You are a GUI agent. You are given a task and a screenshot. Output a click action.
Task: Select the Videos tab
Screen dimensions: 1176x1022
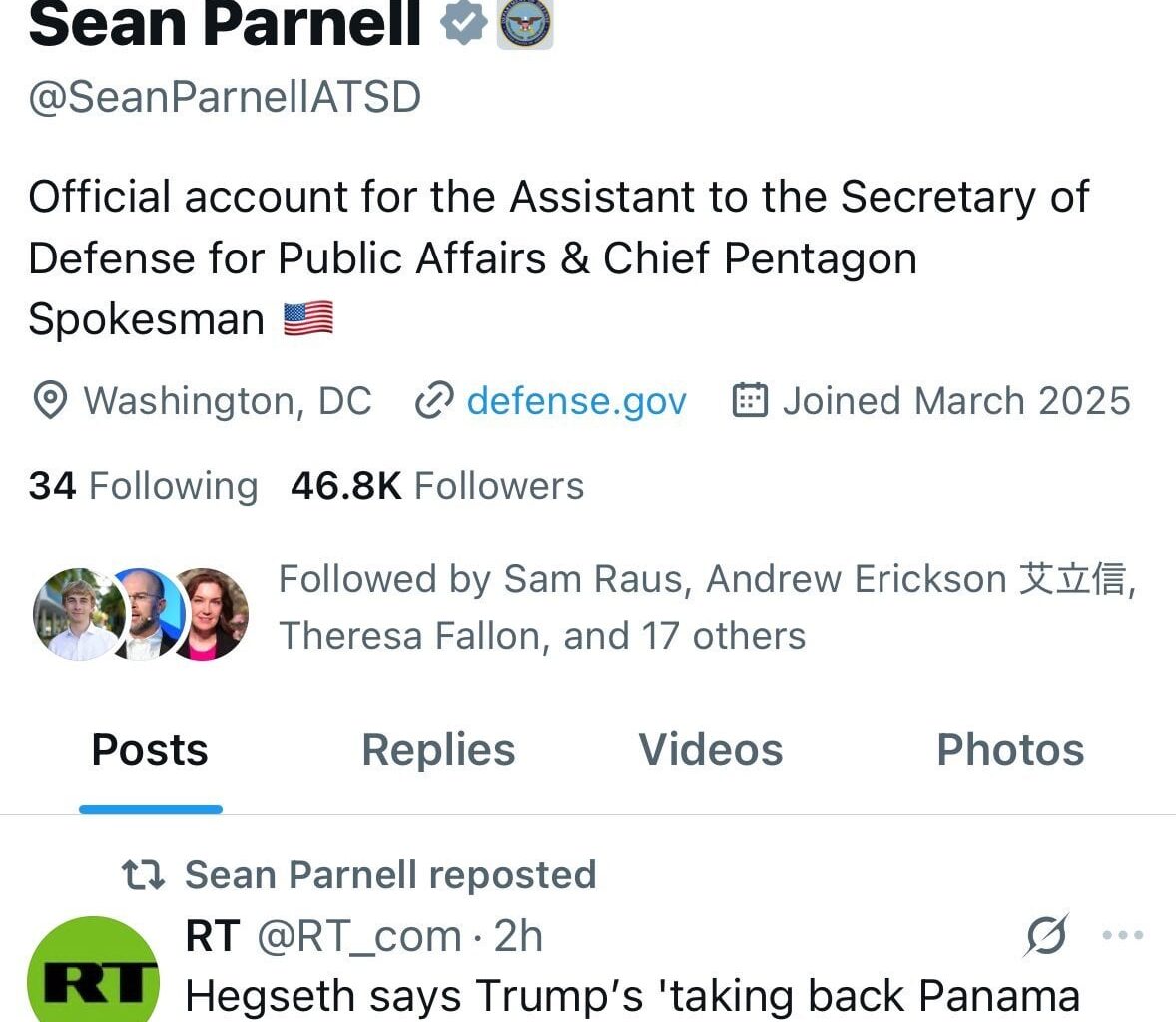[x=709, y=749]
